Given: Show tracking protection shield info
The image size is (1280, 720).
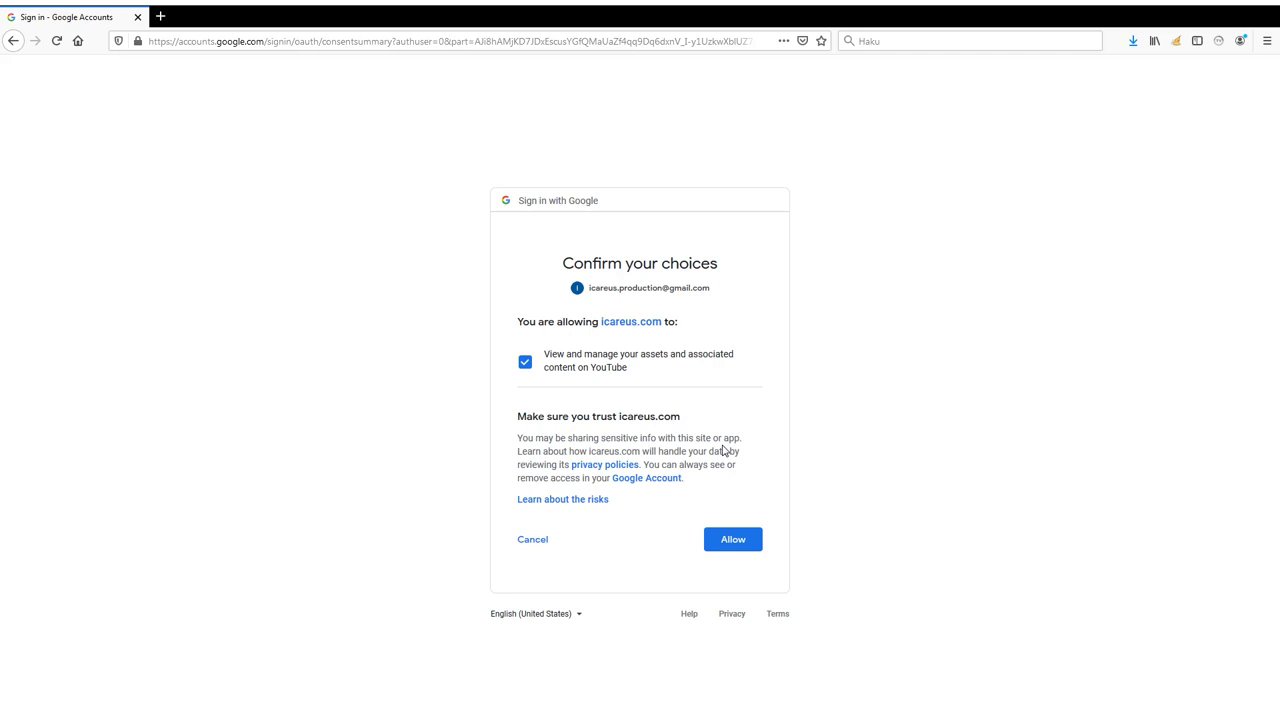Looking at the screenshot, I should click(x=119, y=41).
